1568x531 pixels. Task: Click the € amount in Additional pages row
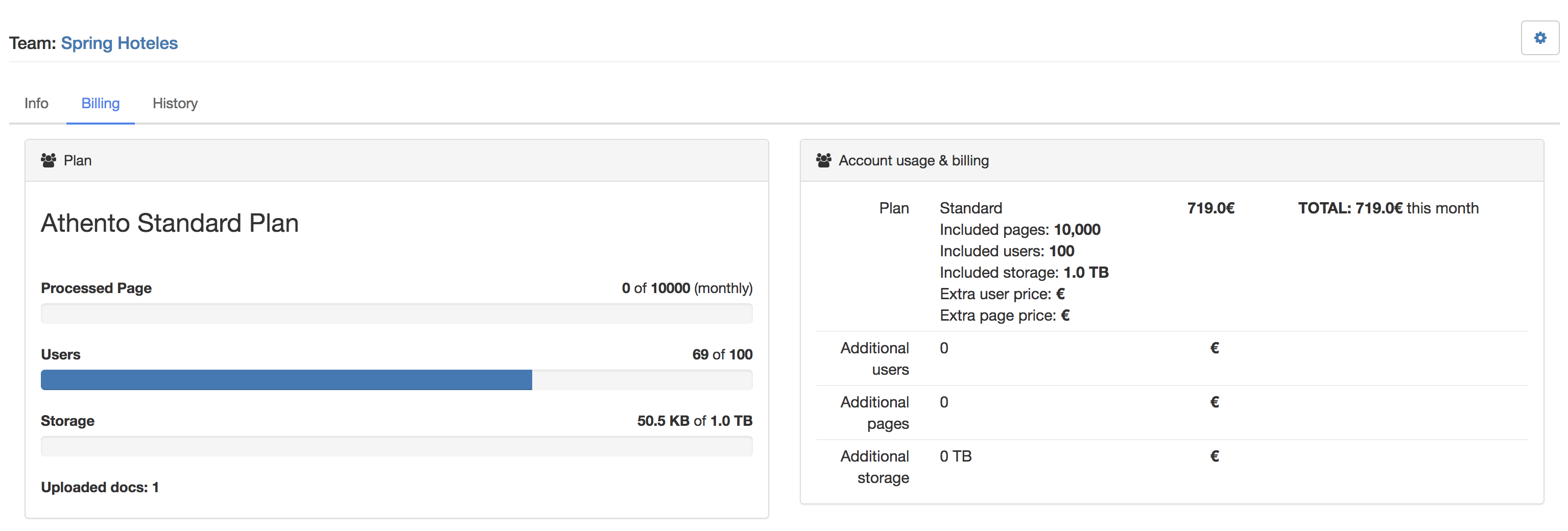tap(1215, 403)
